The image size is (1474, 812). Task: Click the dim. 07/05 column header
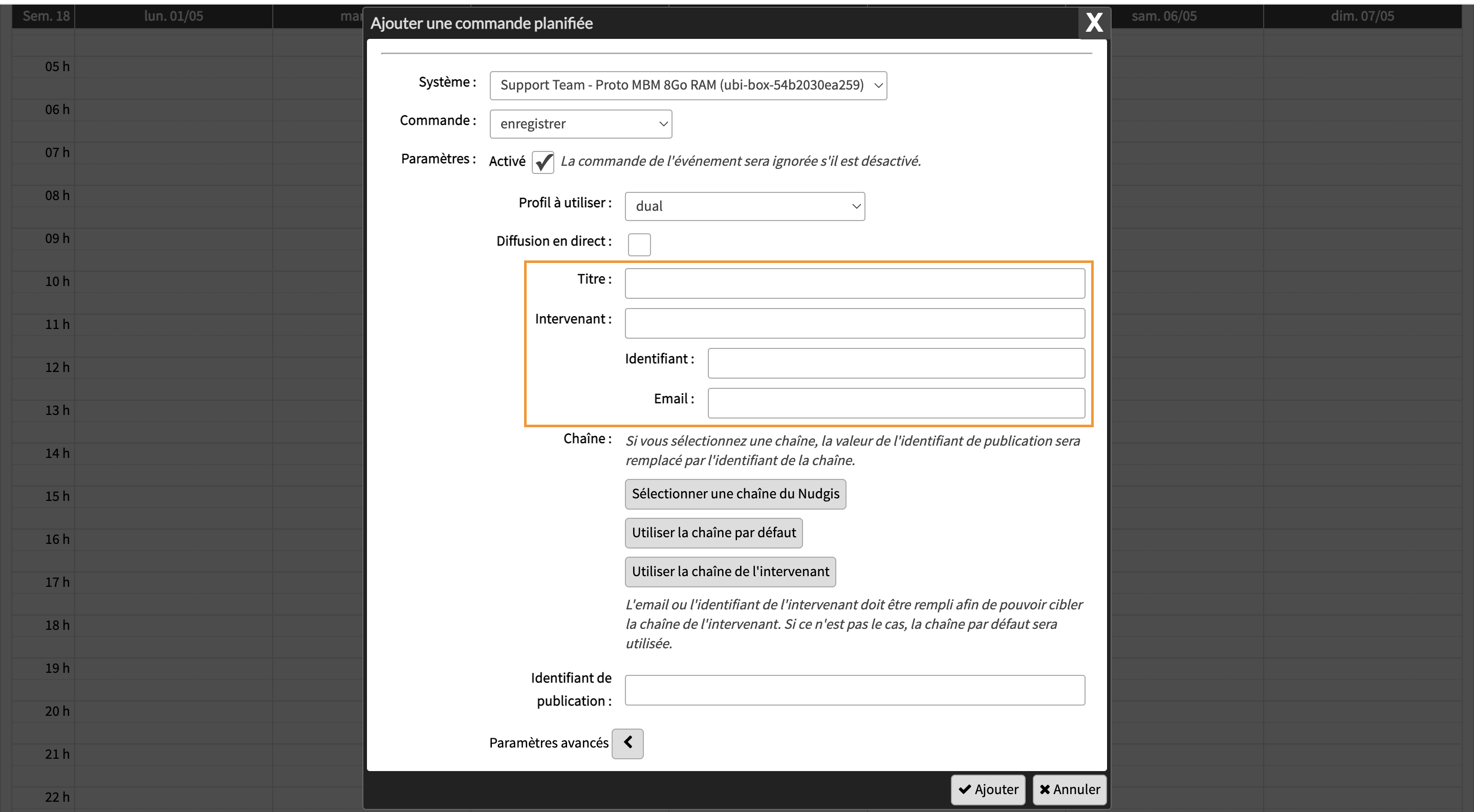click(1362, 16)
